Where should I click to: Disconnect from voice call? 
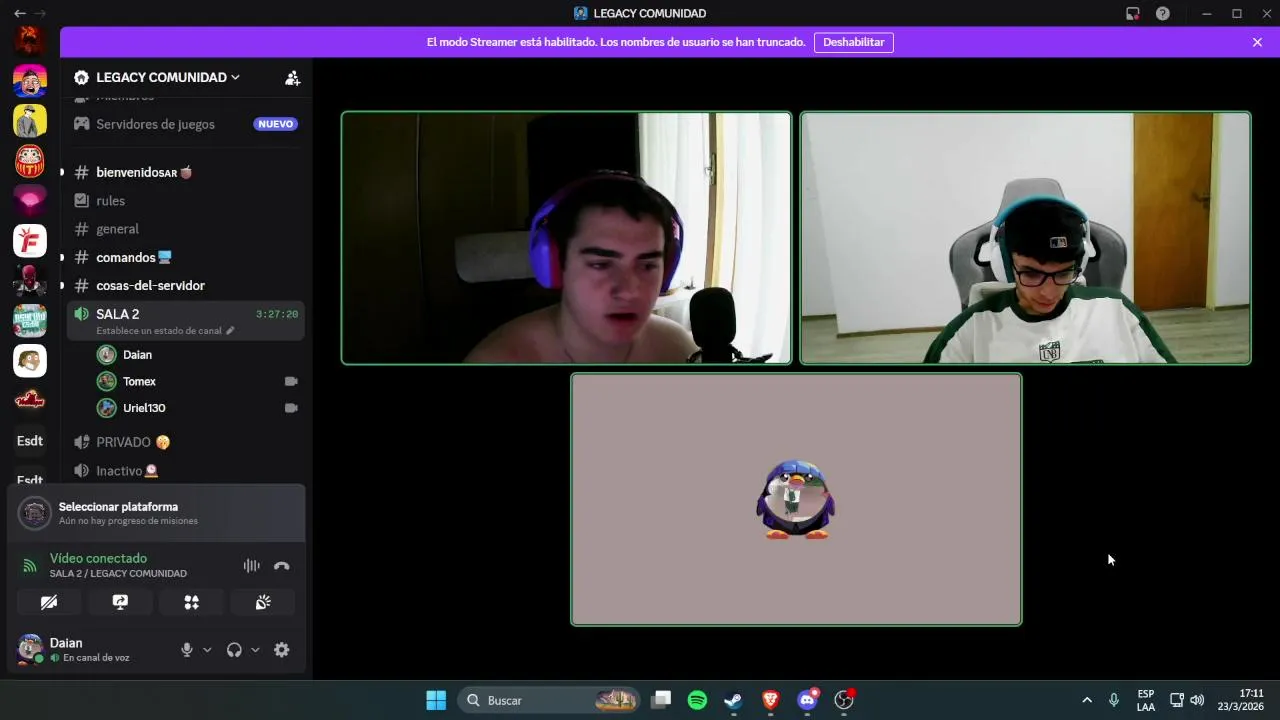click(x=282, y=566)
